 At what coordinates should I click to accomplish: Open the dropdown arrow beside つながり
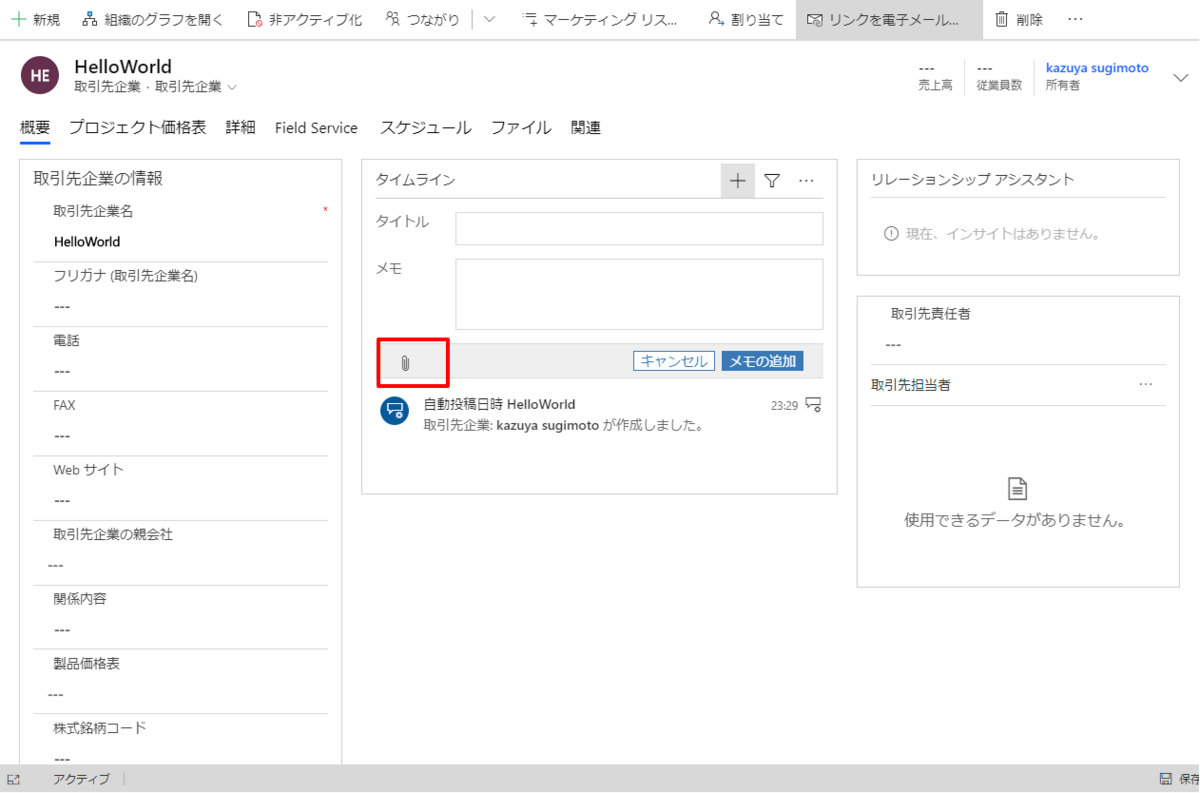(489, 20)
